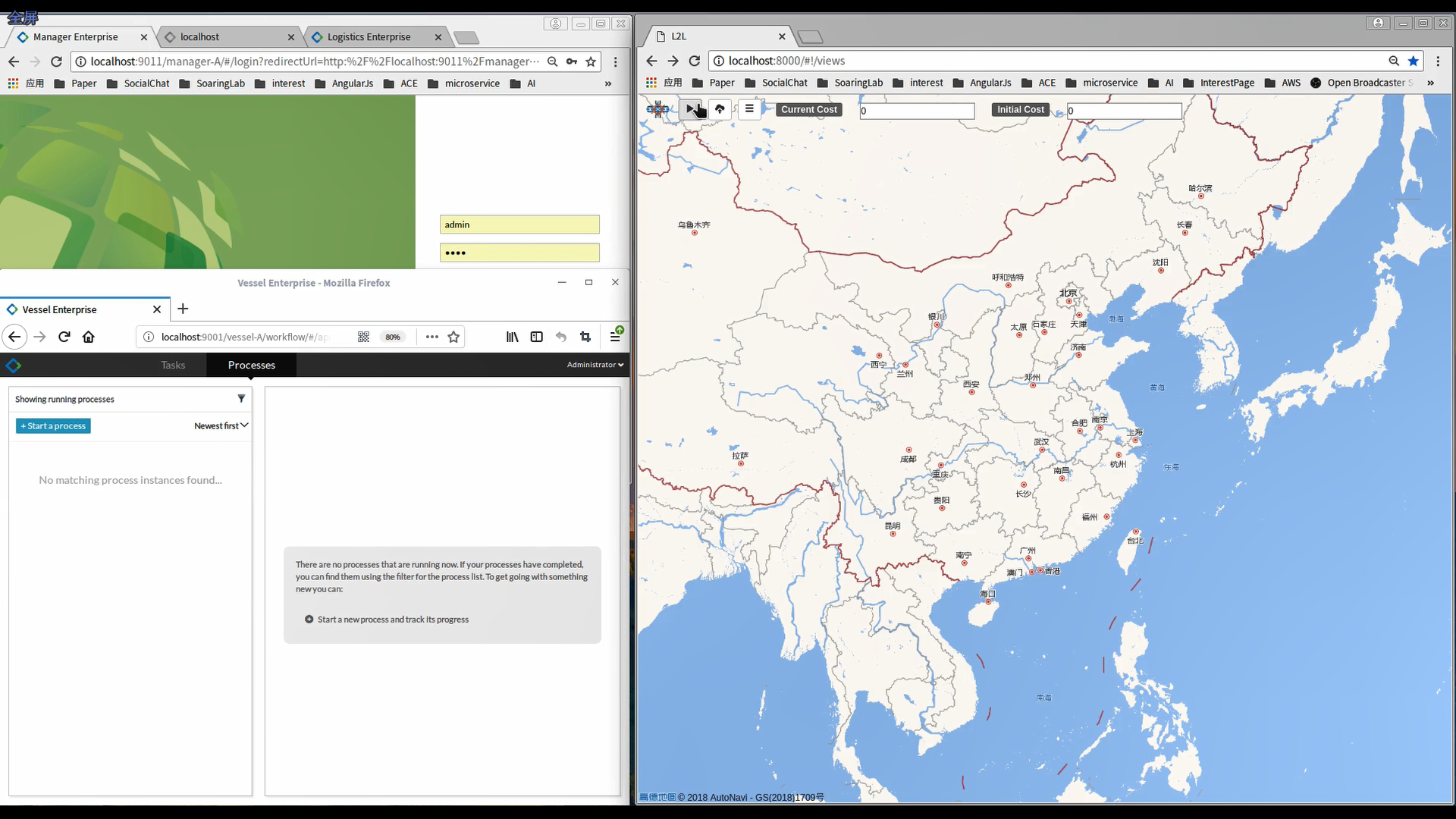1456x819 pixels.
Task: Switch to the Manager Enterprise tab
Action: 75,36
